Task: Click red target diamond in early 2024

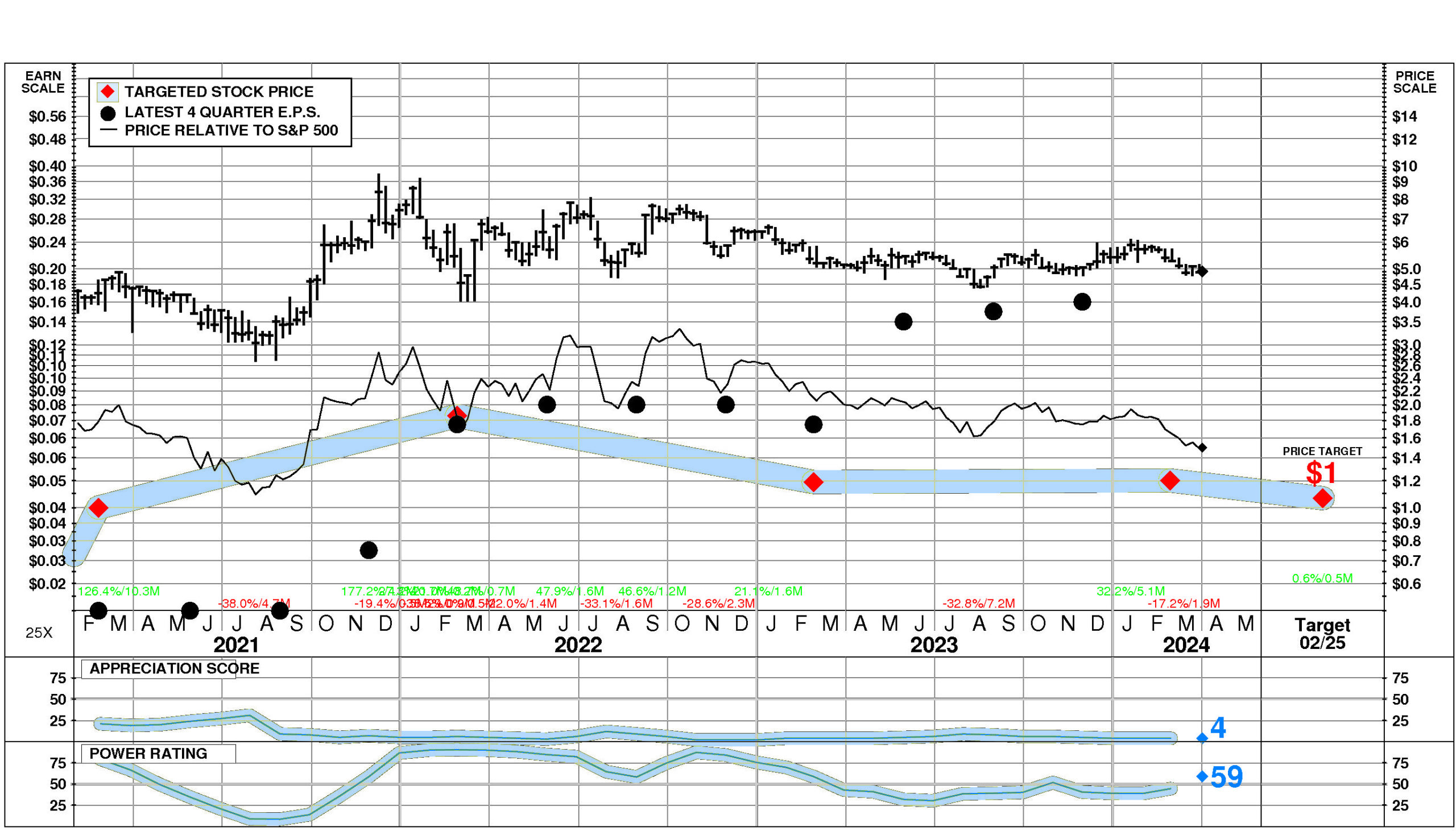Action: pyautogui.click(x=1169, y=481)
